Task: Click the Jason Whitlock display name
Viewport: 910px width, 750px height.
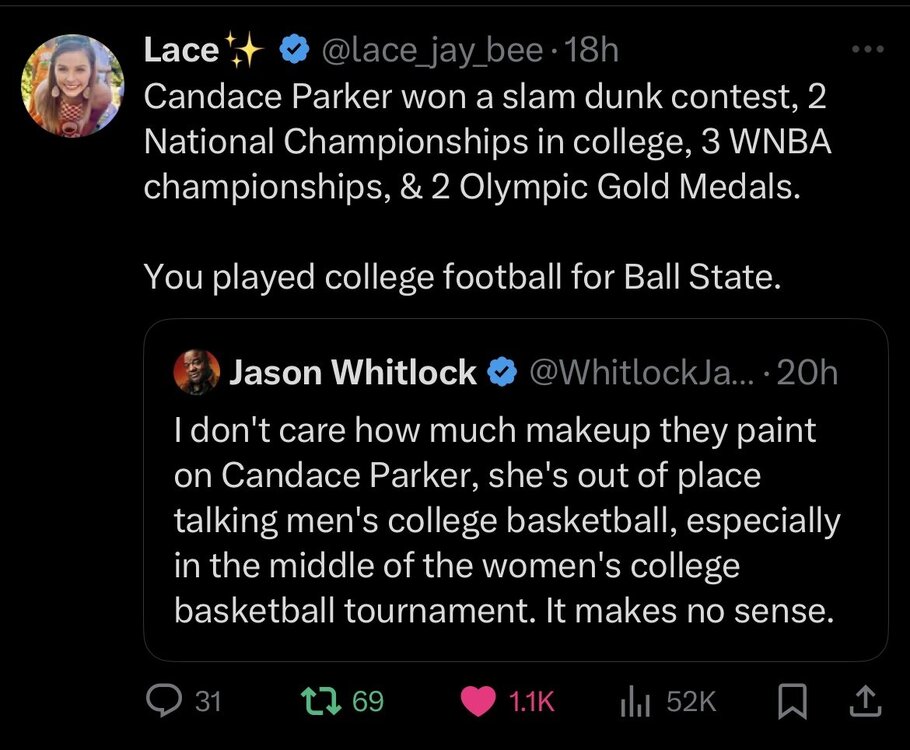Action: pyautogui.click(x=353, y=373)
